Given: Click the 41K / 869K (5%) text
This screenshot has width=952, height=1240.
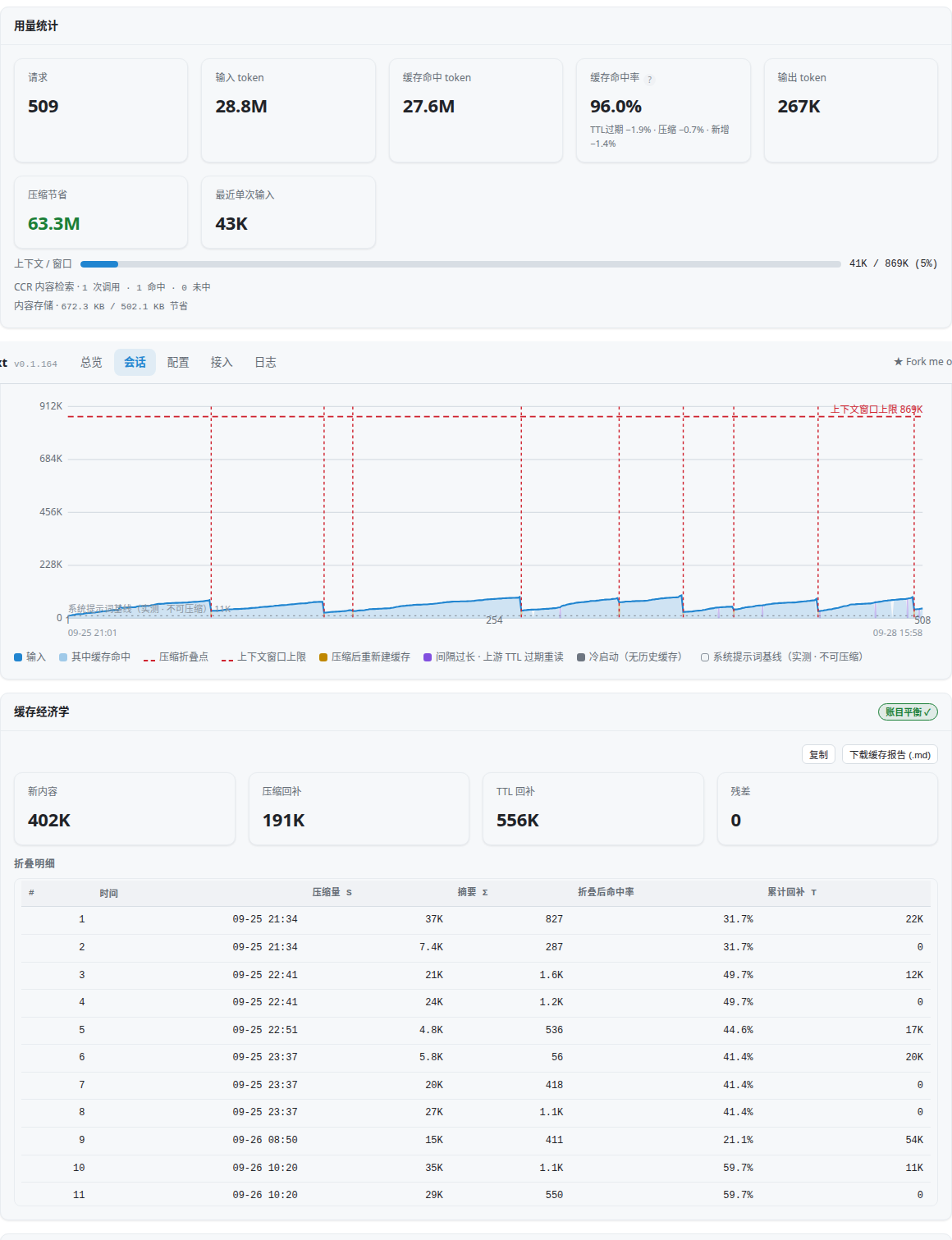Looking at the screenshot, I should click(893, 263).
